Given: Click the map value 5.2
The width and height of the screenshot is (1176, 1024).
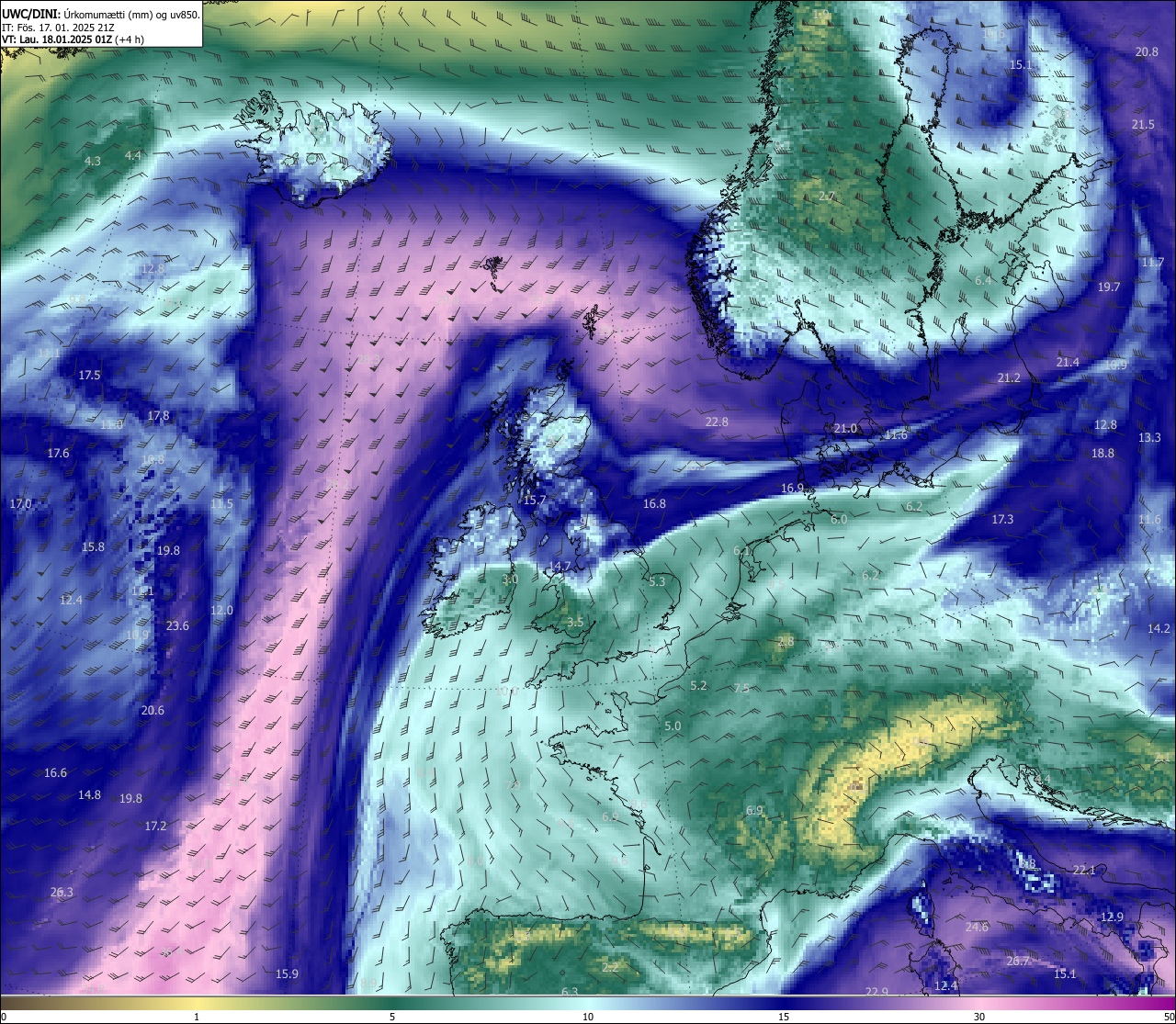Looking at the screenshot, I should coord(698,685).
